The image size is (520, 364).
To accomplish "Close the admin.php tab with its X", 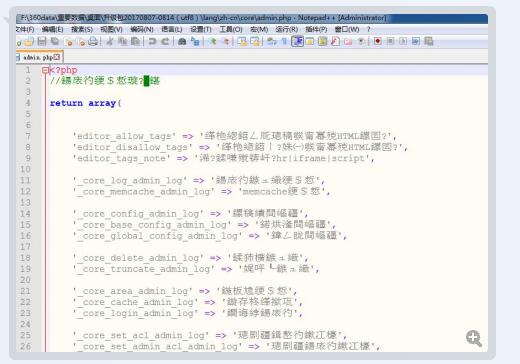I will pyautogui.click(x=57, y=57).
